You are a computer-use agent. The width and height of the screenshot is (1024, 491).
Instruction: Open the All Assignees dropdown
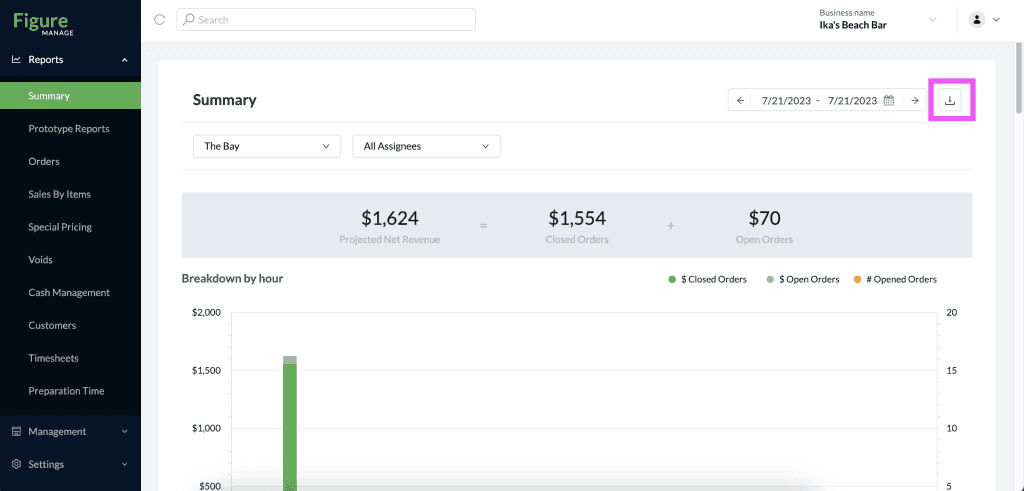coord(426,146)
